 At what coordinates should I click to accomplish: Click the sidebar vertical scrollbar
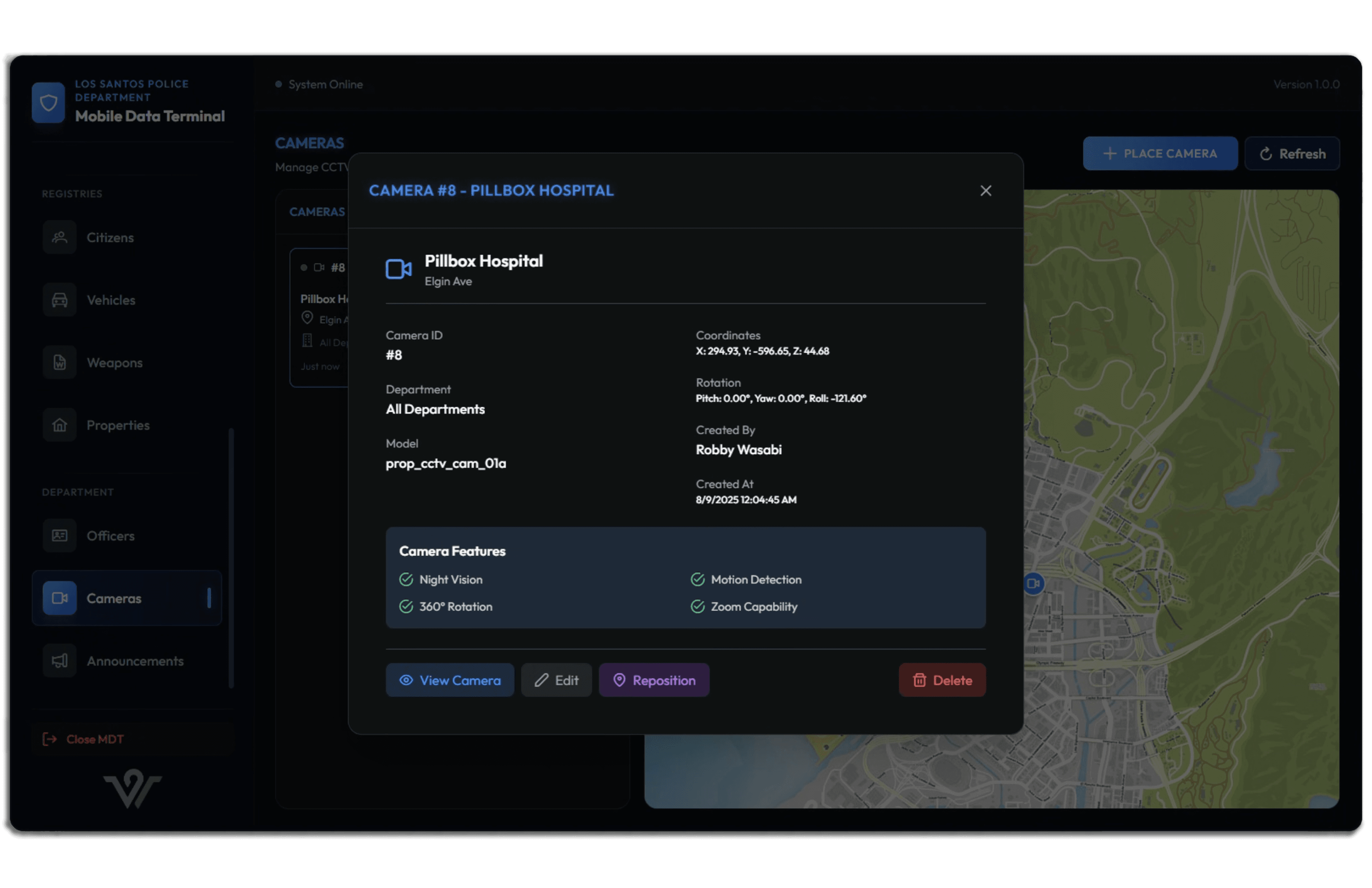pyautogui.click(x=231, y=558)
